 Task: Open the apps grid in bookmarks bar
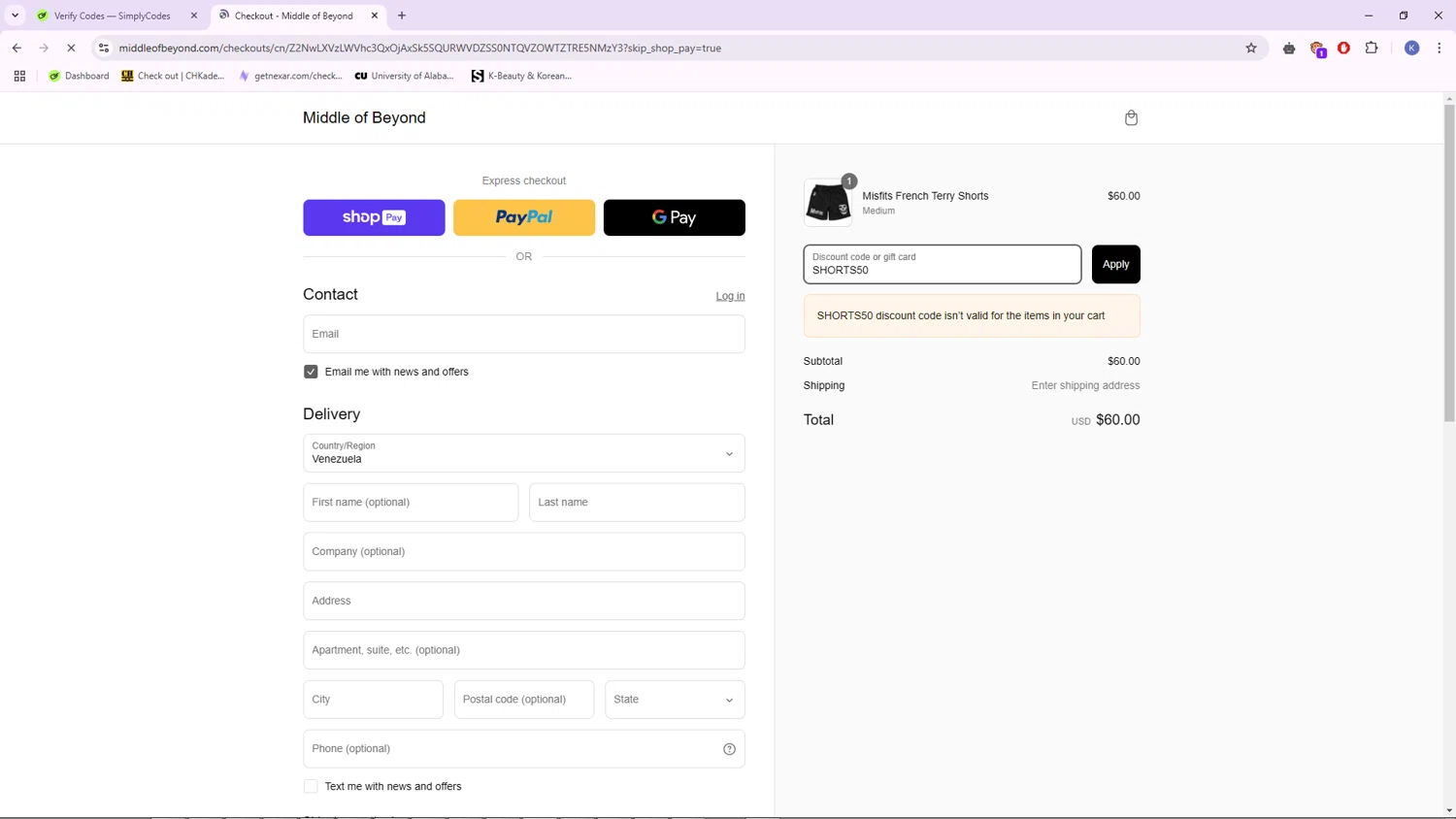click(x=19, y=76)
